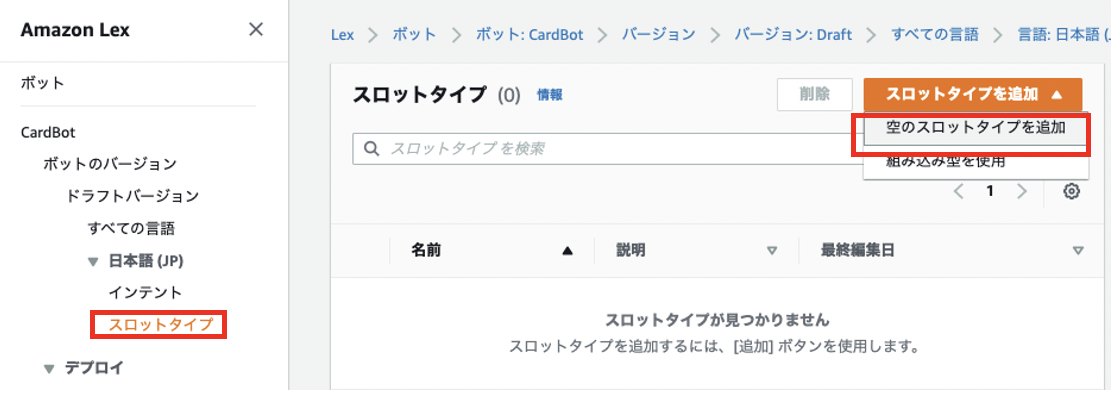Click the 削除 button

814,95
